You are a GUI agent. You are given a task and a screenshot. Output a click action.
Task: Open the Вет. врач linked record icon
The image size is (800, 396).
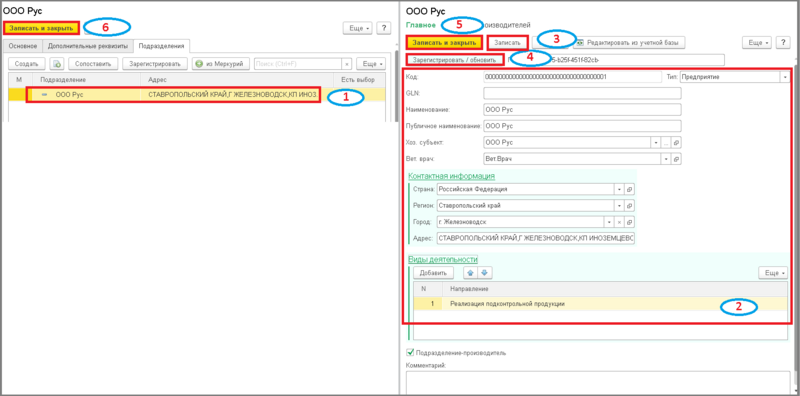click(x=676, y=159)
